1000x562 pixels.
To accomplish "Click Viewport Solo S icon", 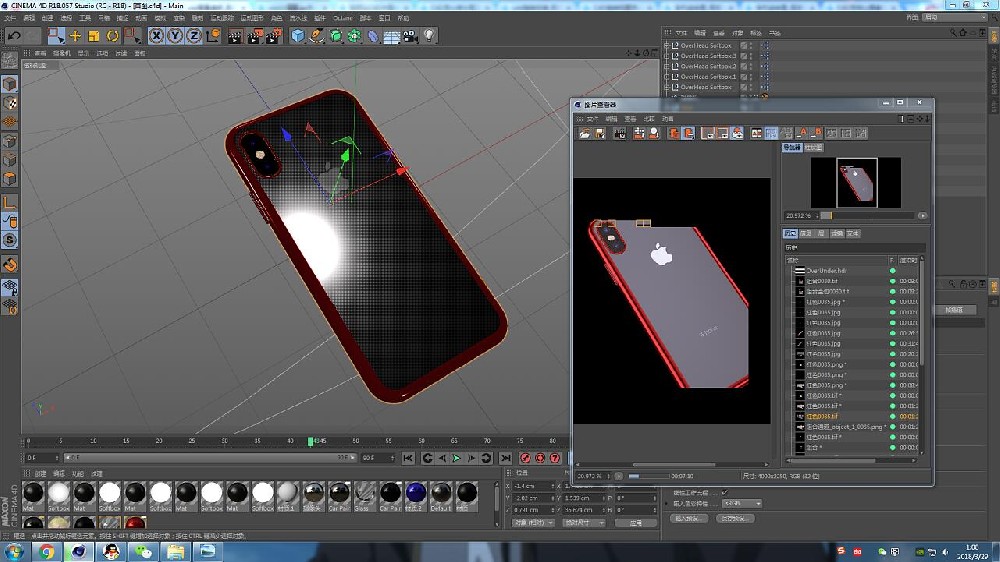I will tap(10, 240).
